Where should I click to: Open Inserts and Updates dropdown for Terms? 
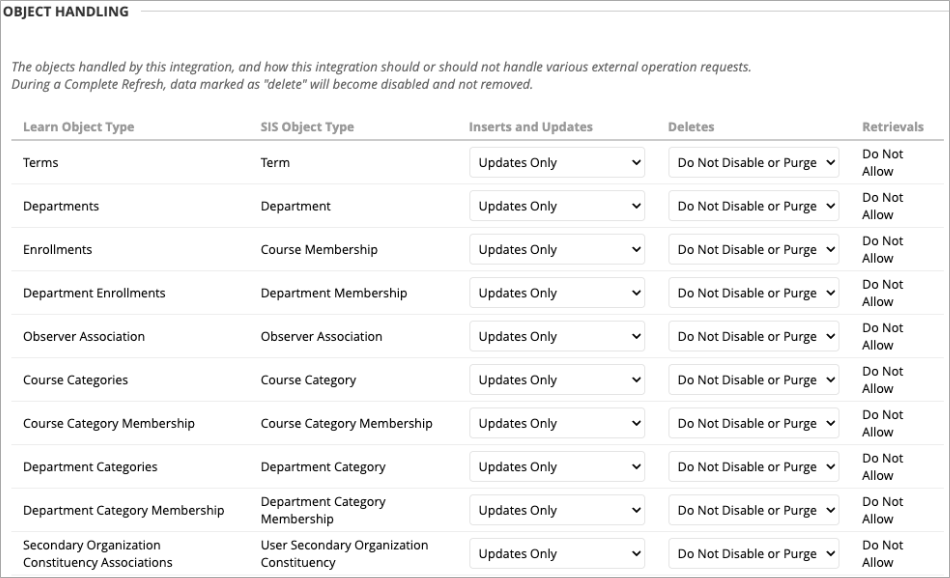coord(557,163)
